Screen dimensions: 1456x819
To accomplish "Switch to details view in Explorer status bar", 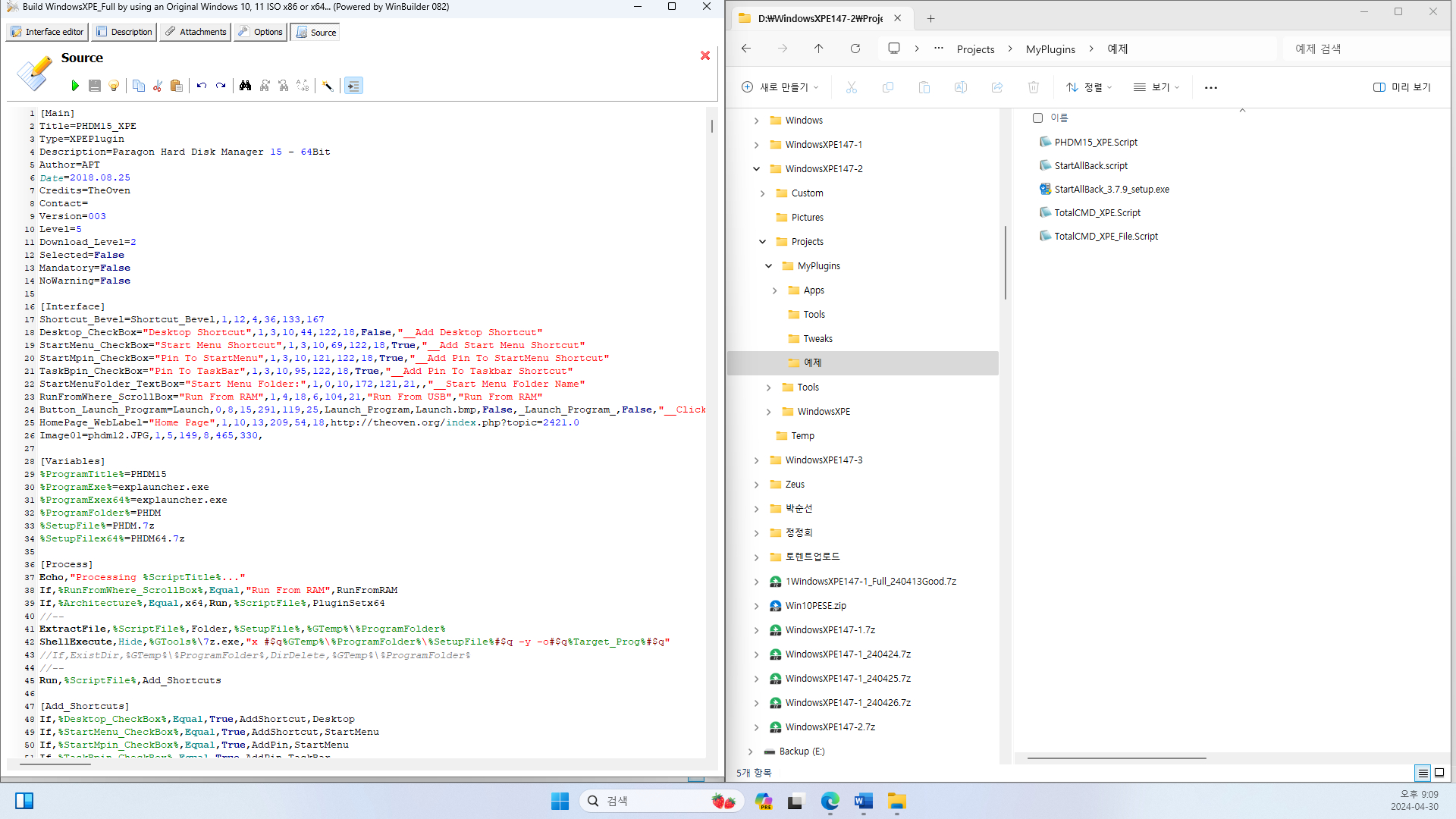I will tap(1423, 773).
